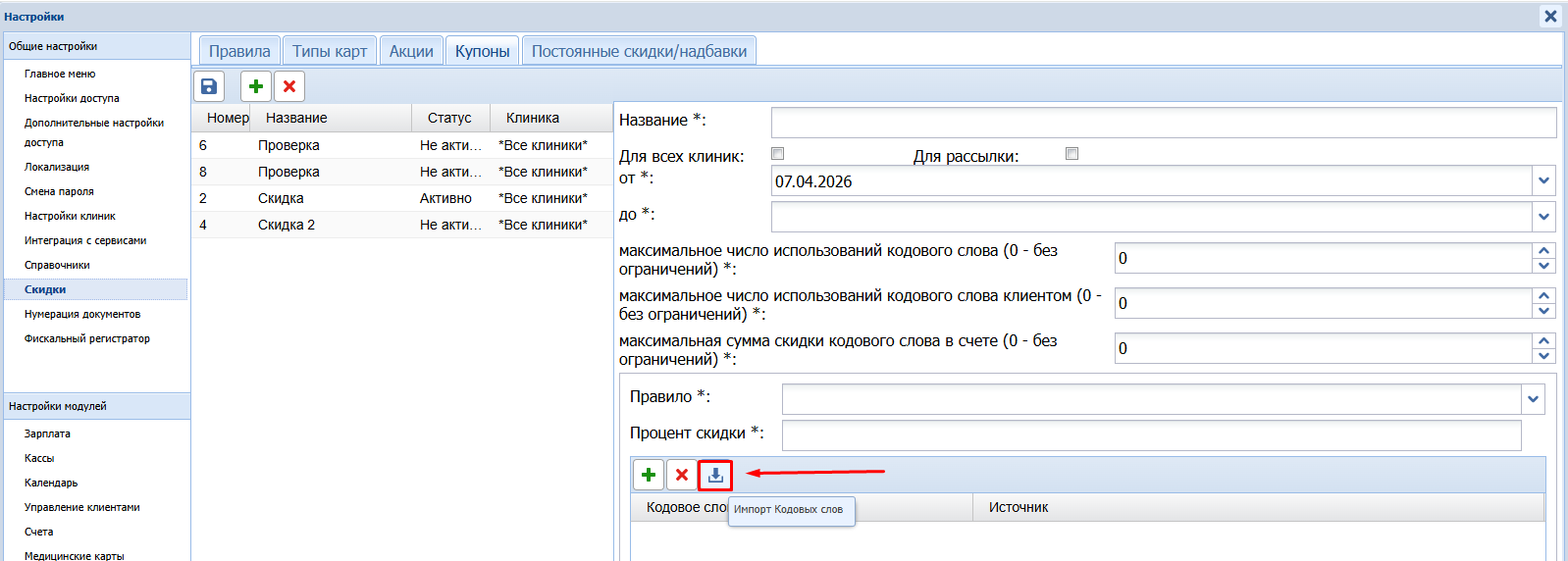1568x561 pixels.
Task: Close the Настройки window
Action: pyautogui.click(x=1550, y=17)
